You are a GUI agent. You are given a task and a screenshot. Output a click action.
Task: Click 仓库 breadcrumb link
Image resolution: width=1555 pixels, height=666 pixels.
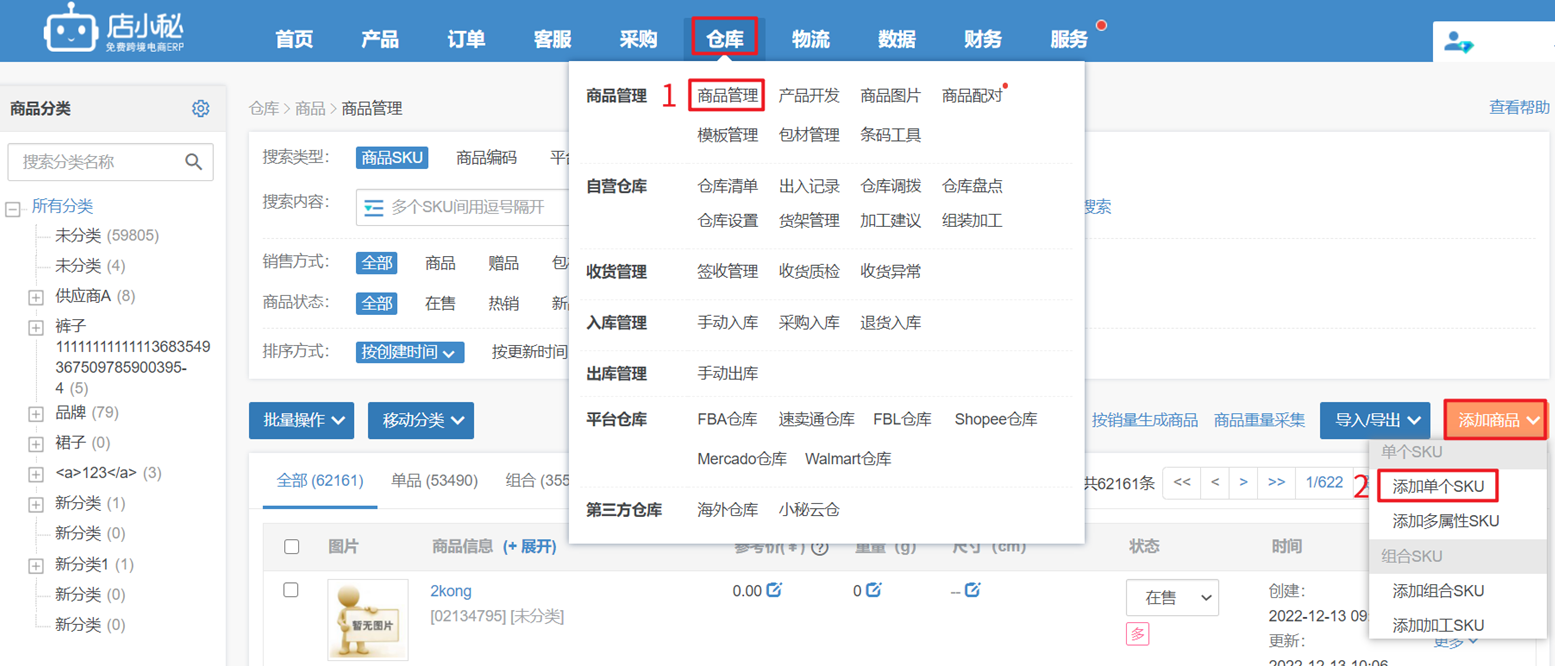pos(264,109)
